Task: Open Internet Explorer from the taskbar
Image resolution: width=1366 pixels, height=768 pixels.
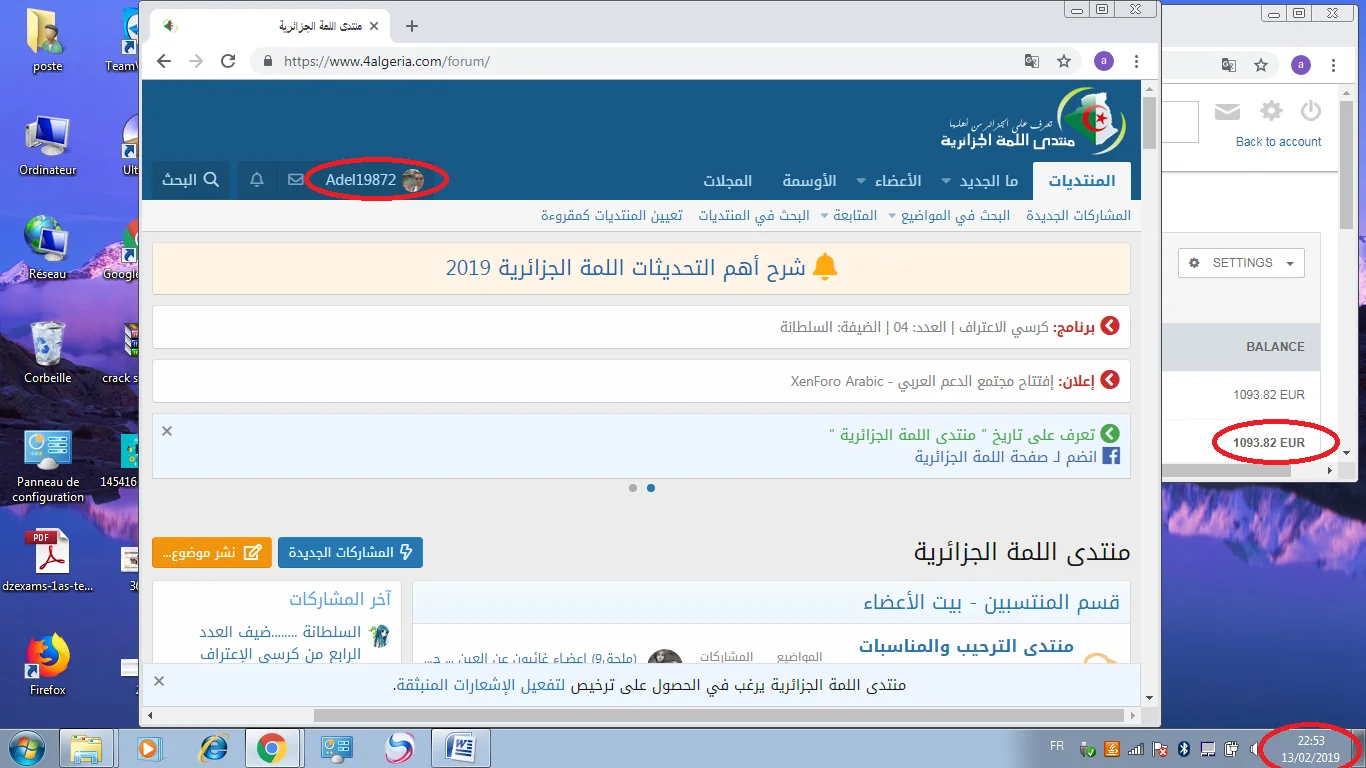Action: pyautogui.click(x=214, y=747)
